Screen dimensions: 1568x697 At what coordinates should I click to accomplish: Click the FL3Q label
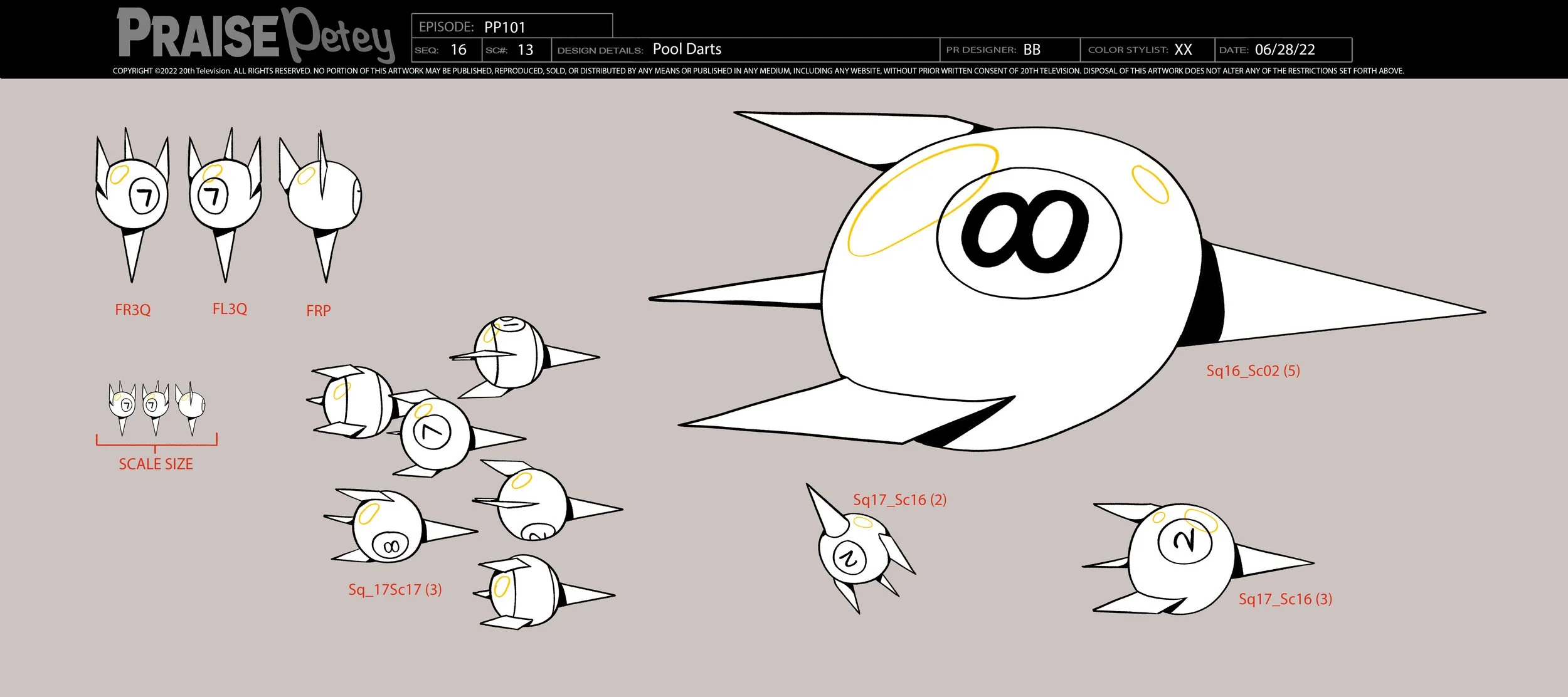(230, 309)
